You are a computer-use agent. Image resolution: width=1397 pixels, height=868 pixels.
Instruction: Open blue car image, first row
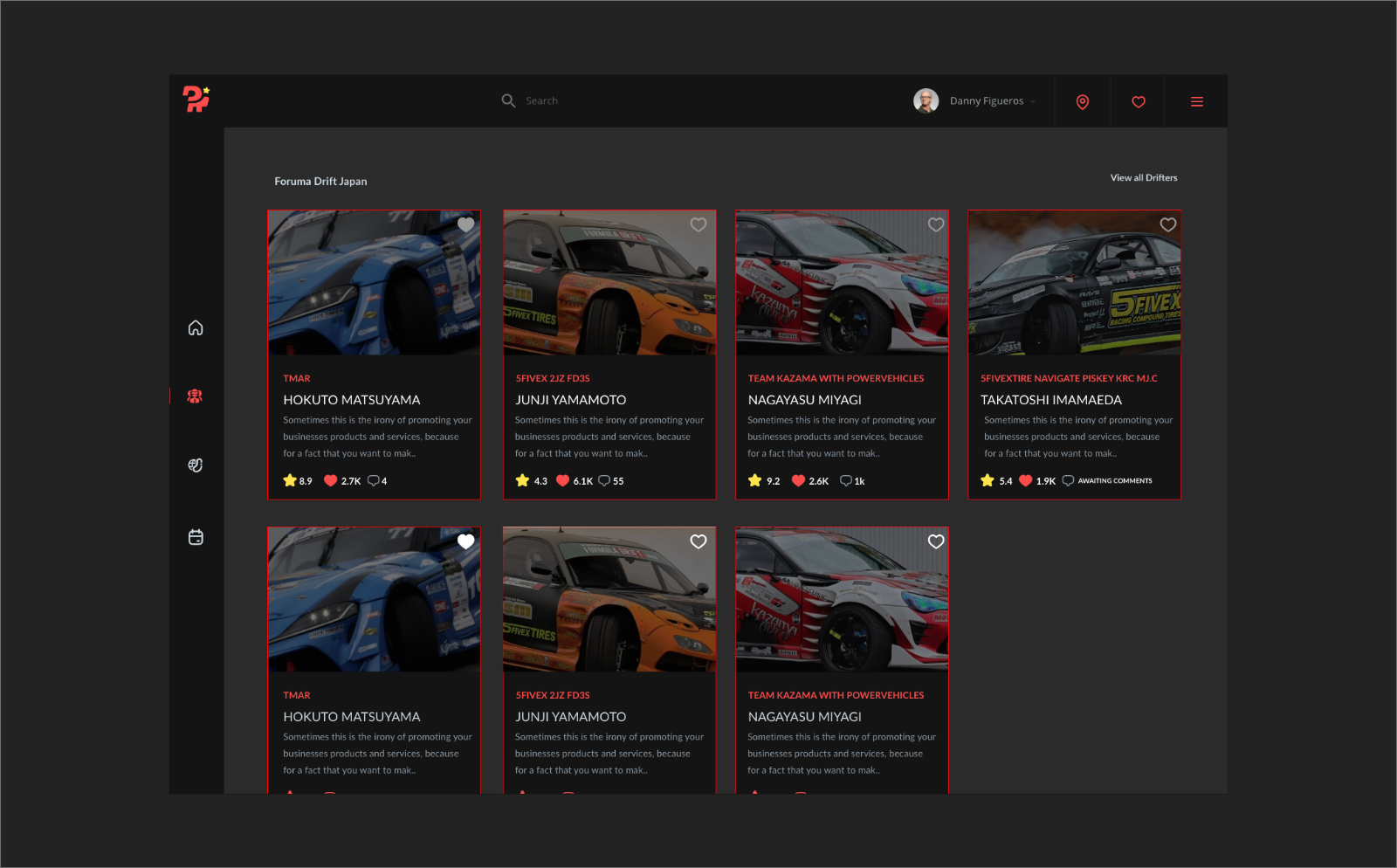click(374, 283)
